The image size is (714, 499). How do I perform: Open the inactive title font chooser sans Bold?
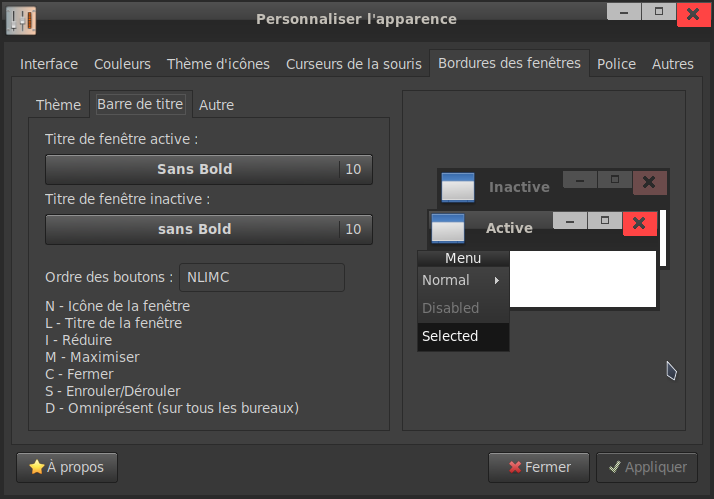209,229
